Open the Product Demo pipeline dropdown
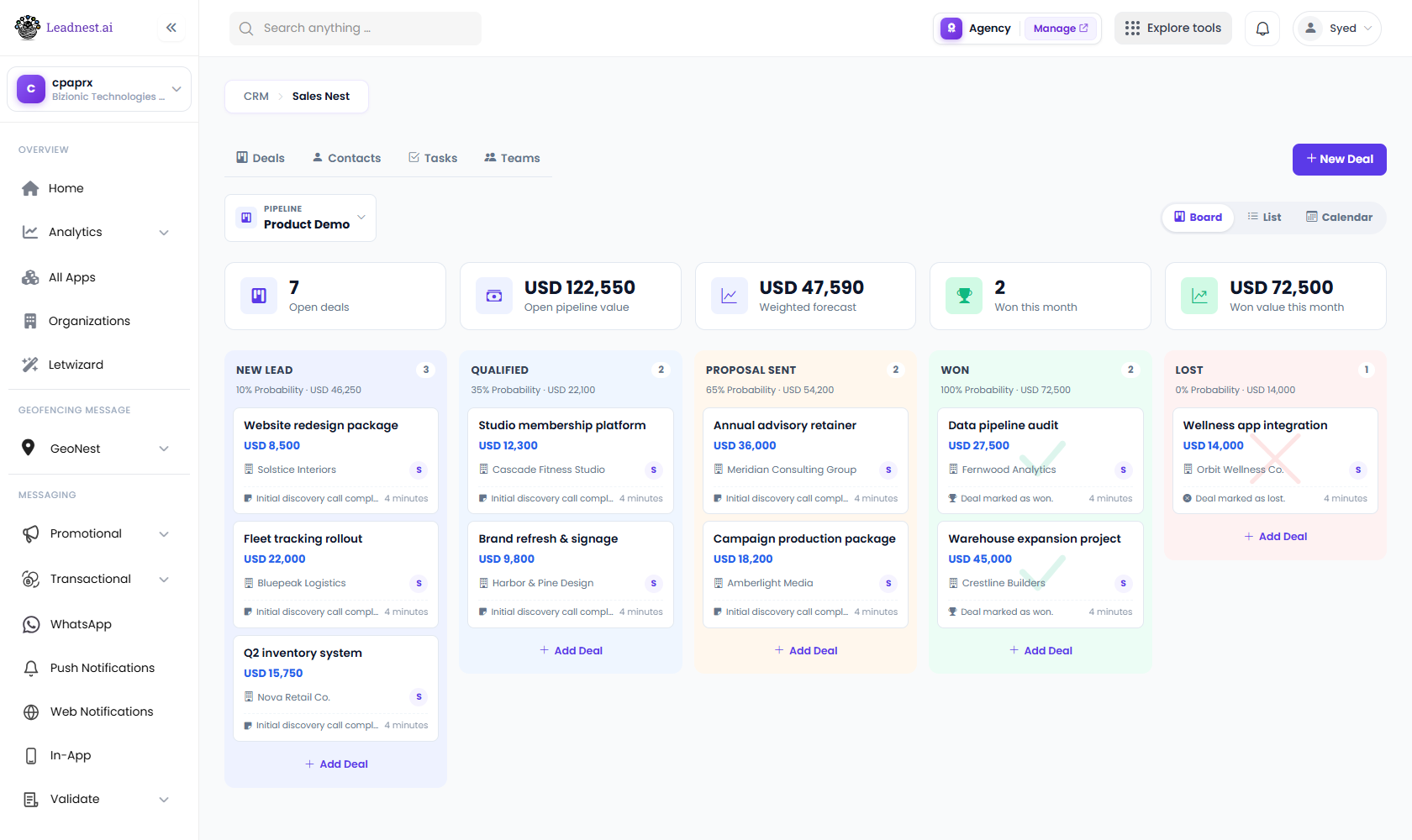This screenshot has height=840, width=1412. [300, 218]
